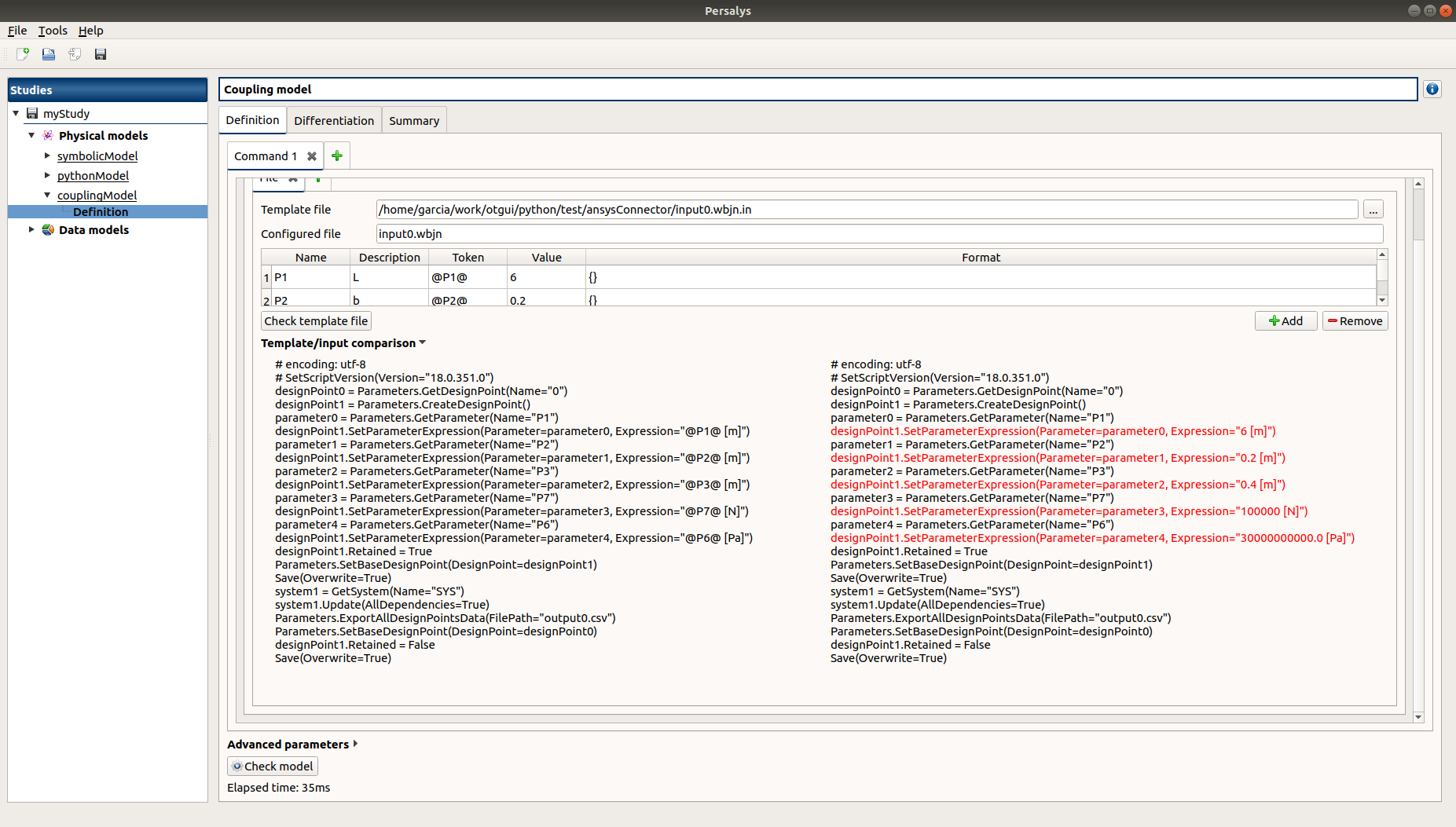Click the main panel scrollbar thumb

(x=1418, y=214)
